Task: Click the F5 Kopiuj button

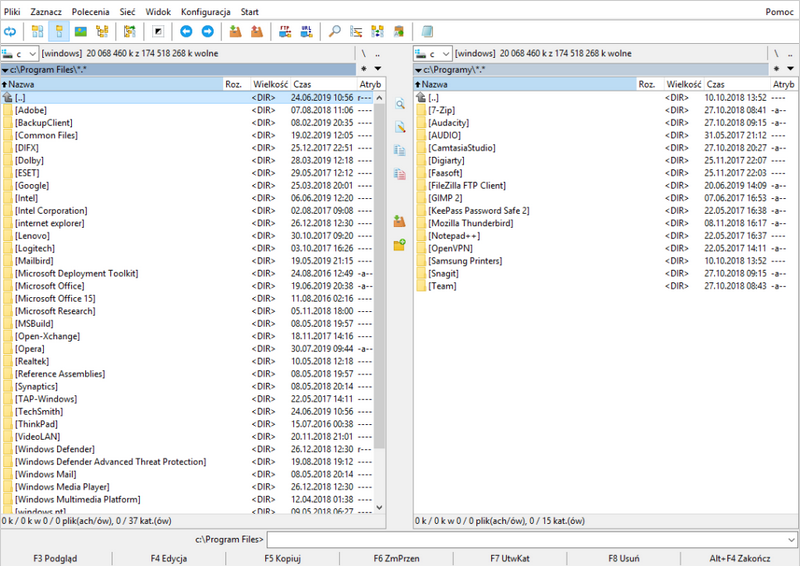Action: point(282,558)
